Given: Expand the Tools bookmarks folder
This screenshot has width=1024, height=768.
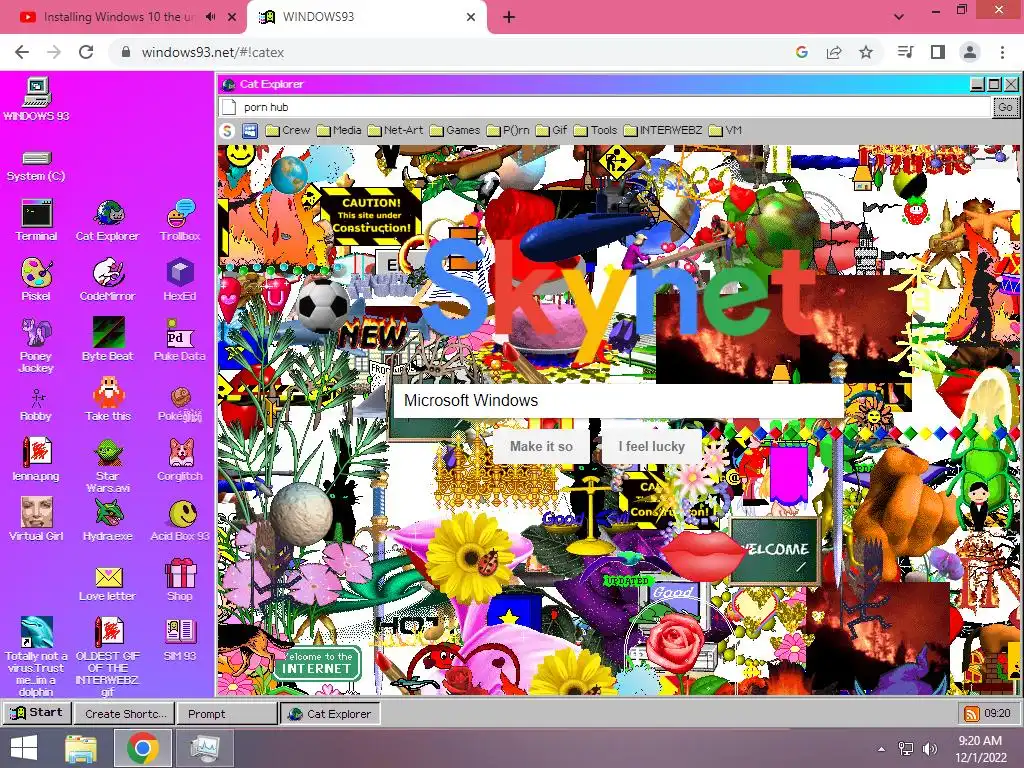Looking at the screenshot, I should pos(595,131).
